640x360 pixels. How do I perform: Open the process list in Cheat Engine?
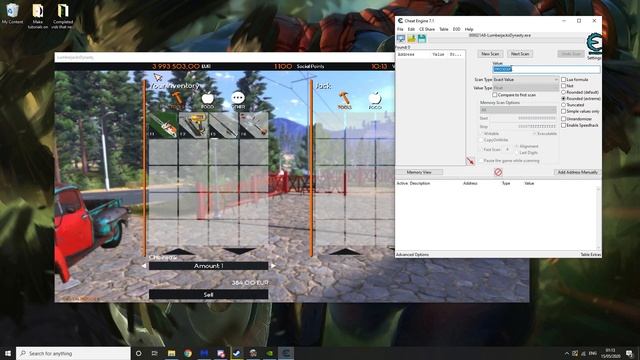point(401,38)
